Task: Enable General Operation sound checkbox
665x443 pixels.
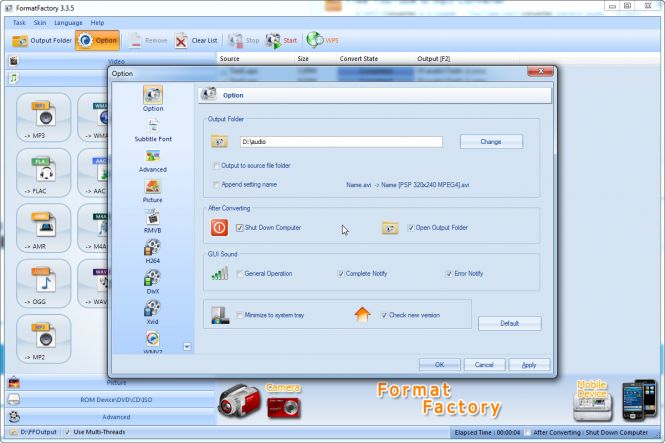Action: [240, 274]
